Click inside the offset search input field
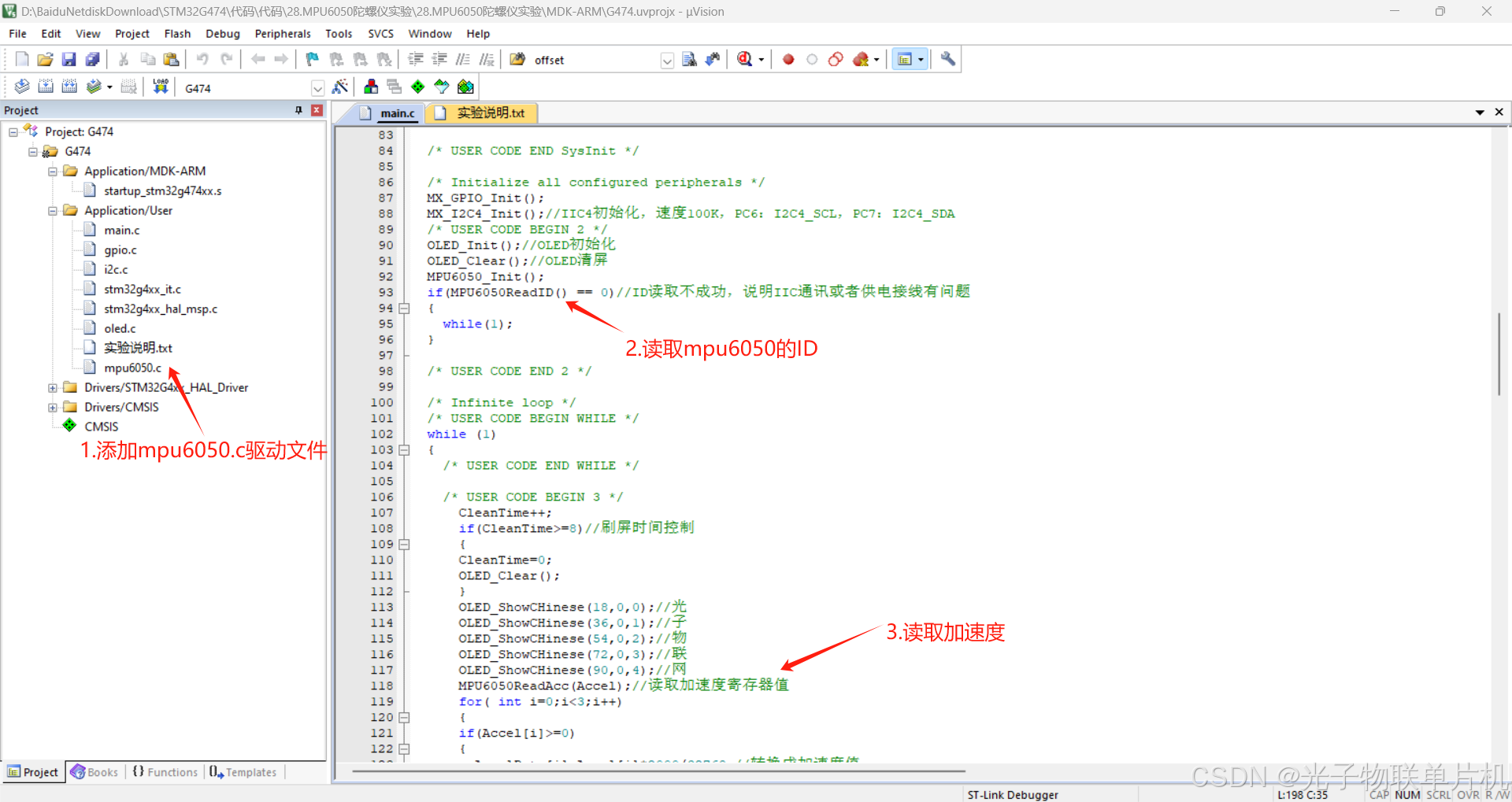 pyautogui.click(x=596, y=61)
